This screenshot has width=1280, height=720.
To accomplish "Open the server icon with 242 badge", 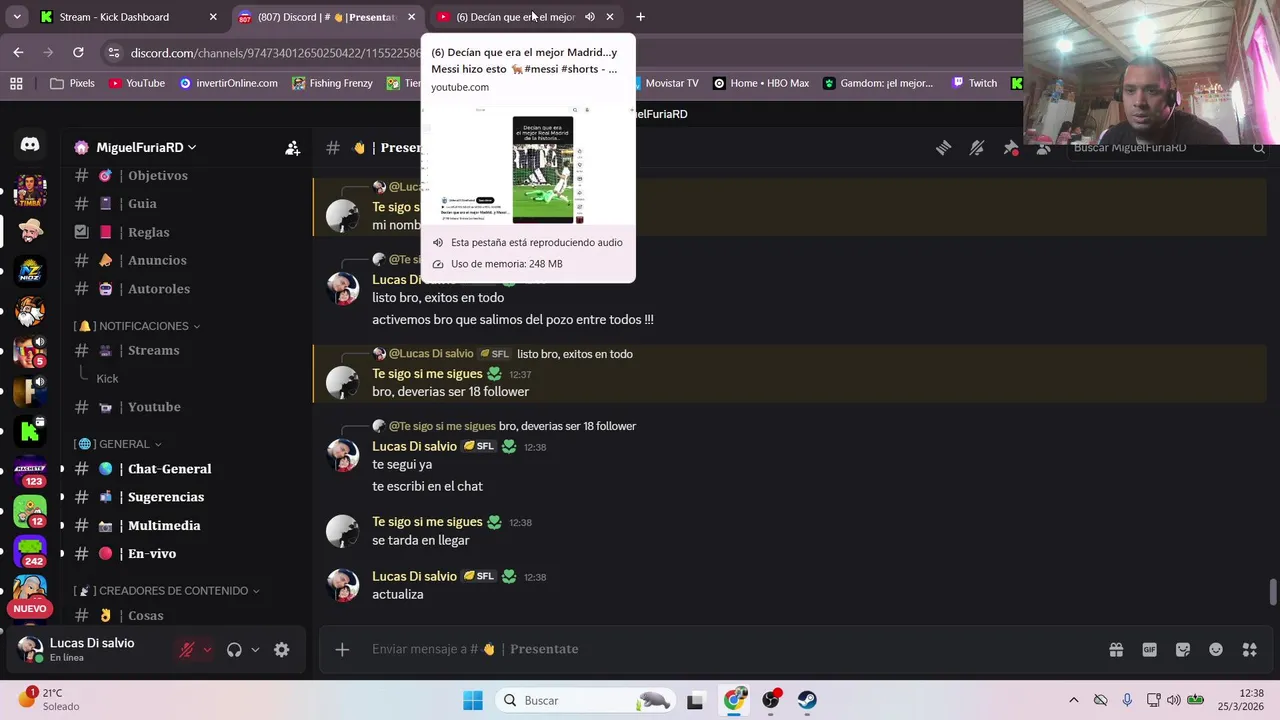I will point(30,551).
